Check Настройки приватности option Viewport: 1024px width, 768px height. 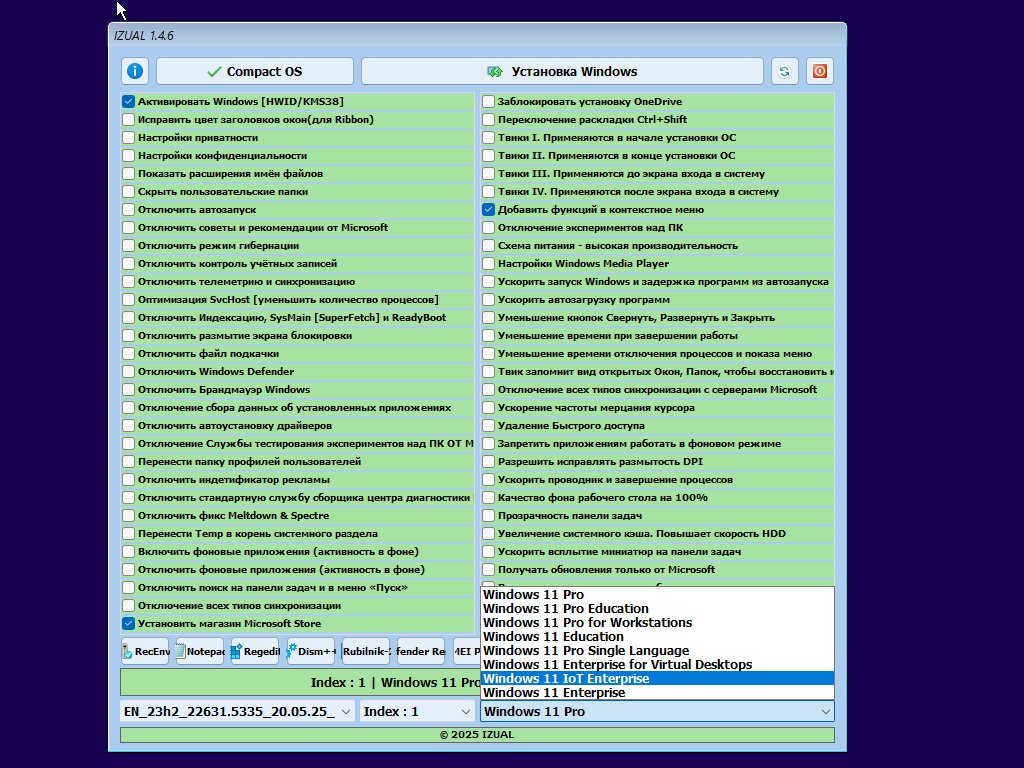click(x=128, y=138)
